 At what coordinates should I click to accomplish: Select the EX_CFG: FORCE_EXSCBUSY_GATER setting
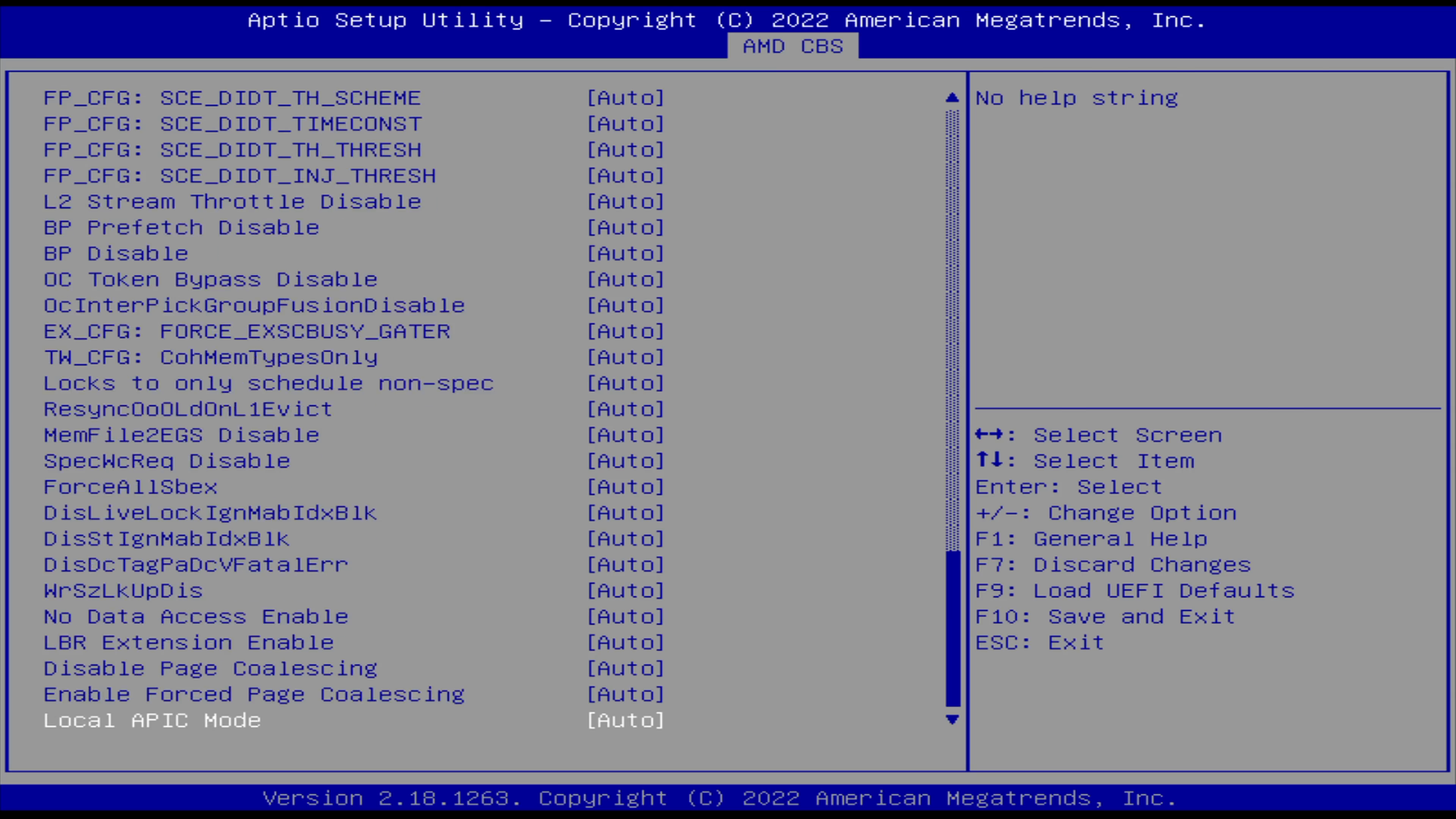(x=247, y=332)
